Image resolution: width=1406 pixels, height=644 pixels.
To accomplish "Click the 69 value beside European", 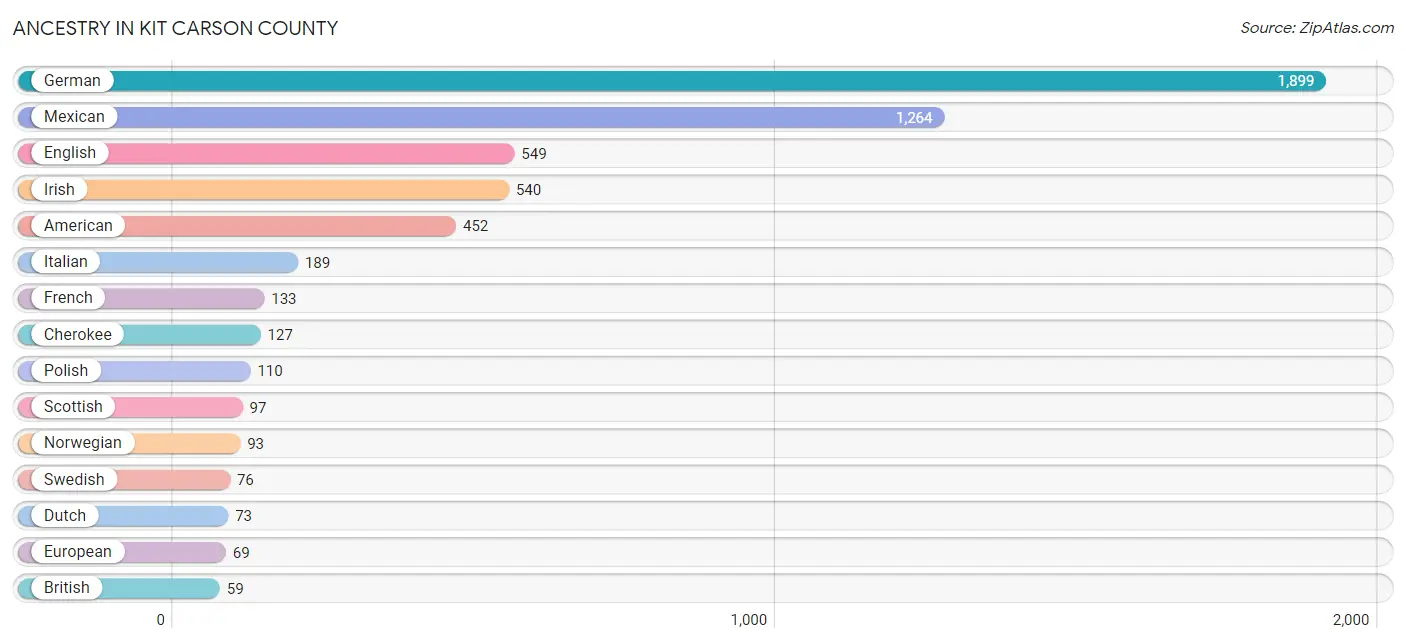I will coord(241,553).
